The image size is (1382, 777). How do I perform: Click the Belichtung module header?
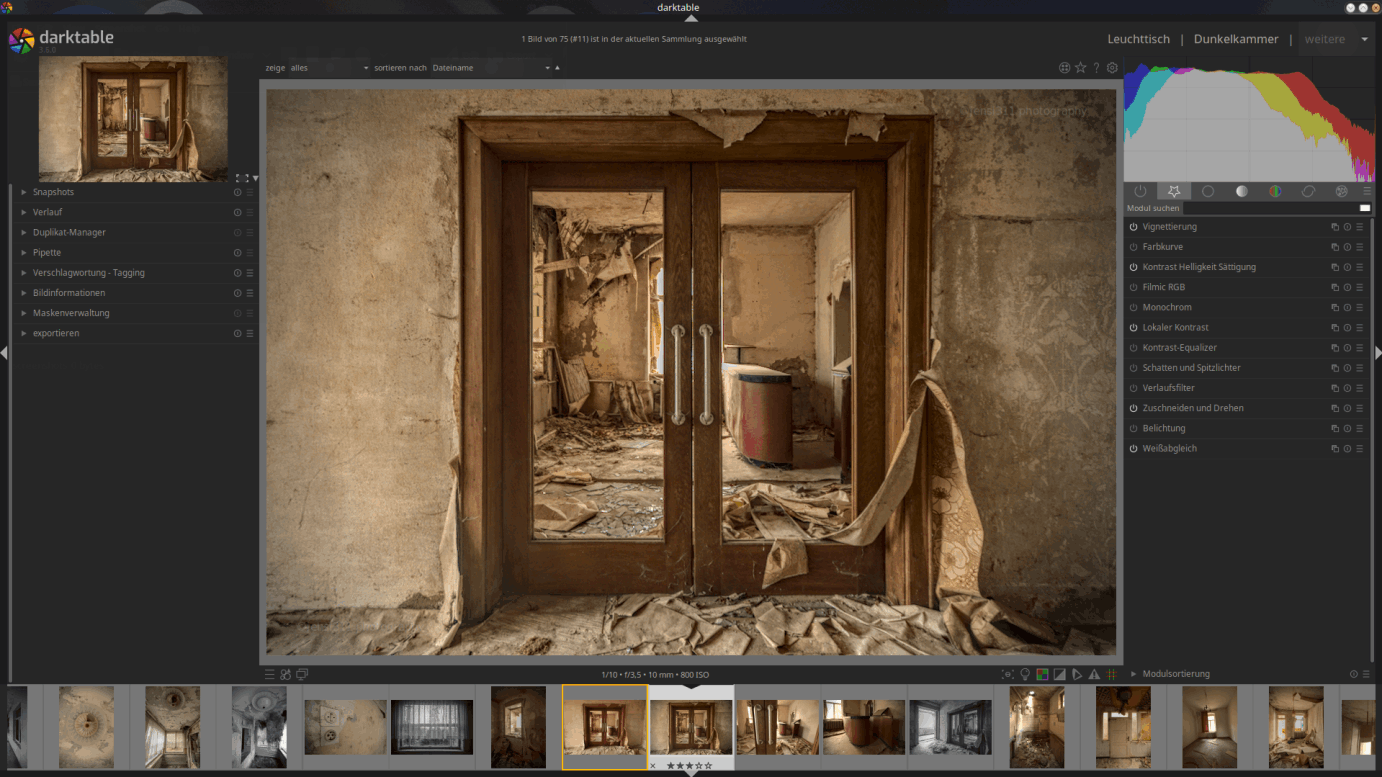tap(1163, 428)
